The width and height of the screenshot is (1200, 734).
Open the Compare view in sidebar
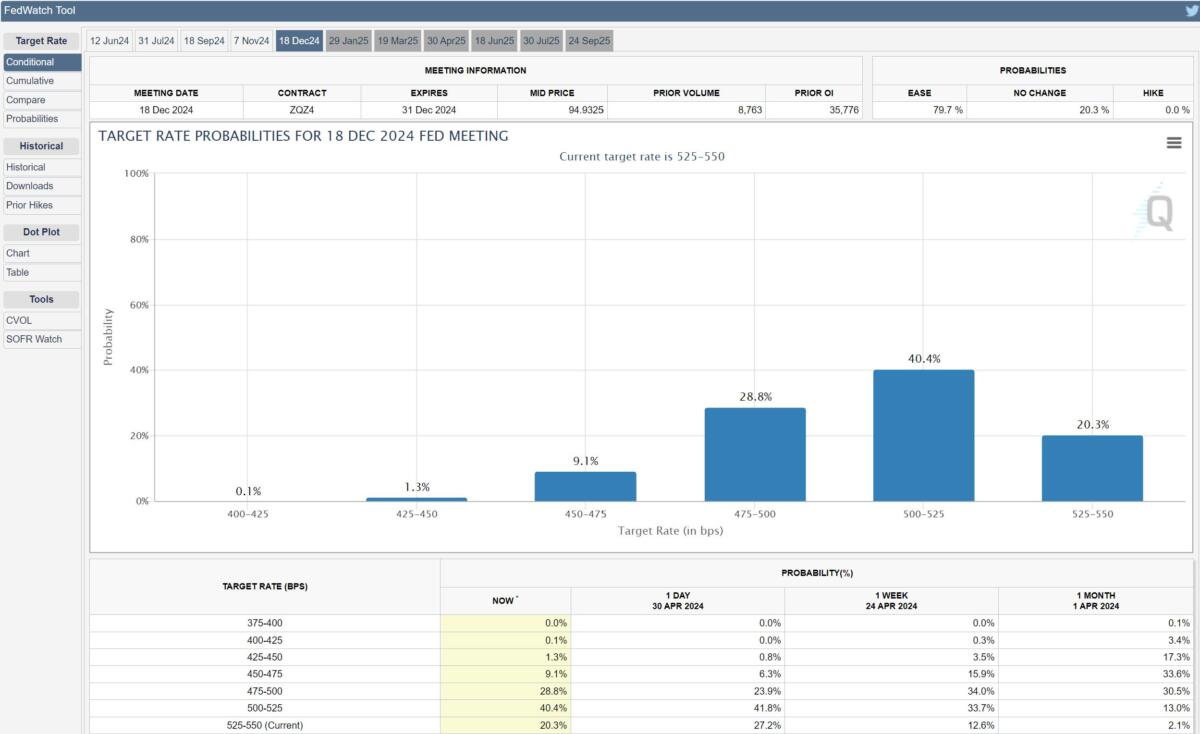tap(26, 100)
